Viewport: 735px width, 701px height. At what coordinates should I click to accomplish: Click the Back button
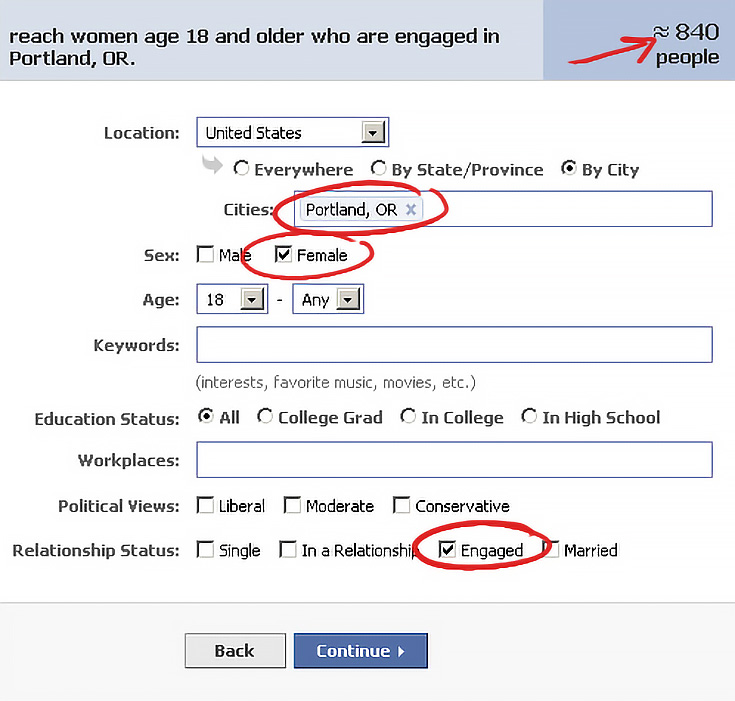tap(235, 651)
